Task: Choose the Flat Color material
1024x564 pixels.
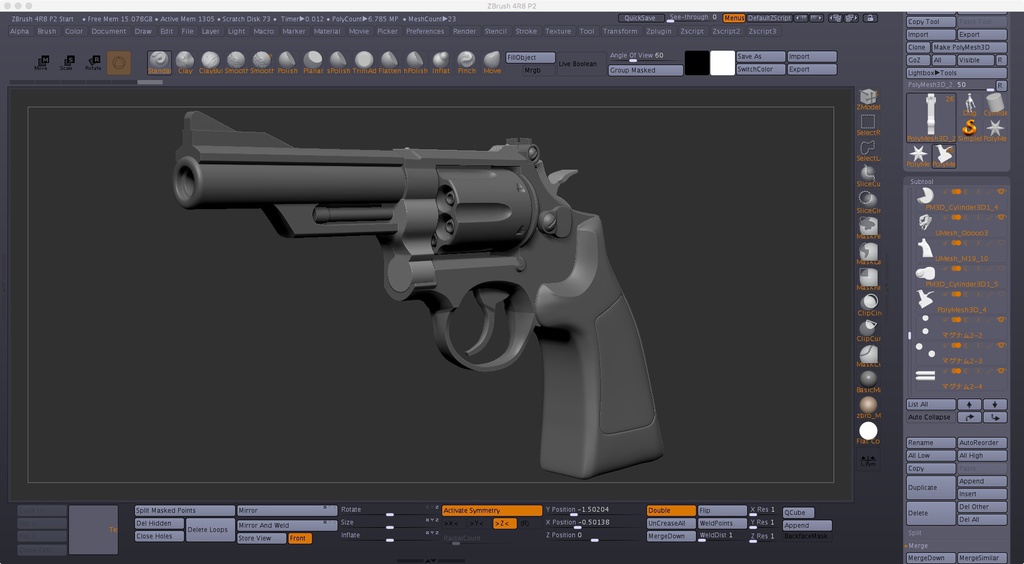Action: click(868, 433)
